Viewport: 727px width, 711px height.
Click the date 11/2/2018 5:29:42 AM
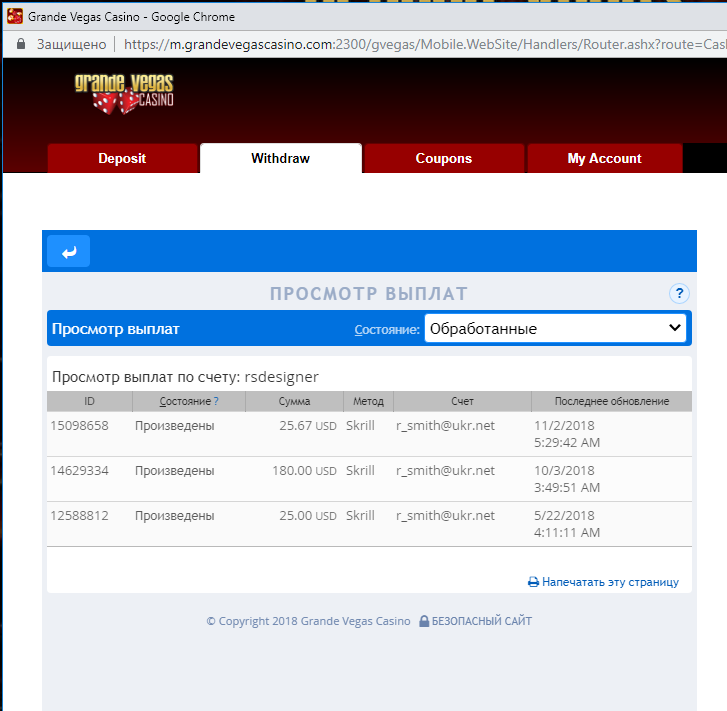[x=567, y=434]
